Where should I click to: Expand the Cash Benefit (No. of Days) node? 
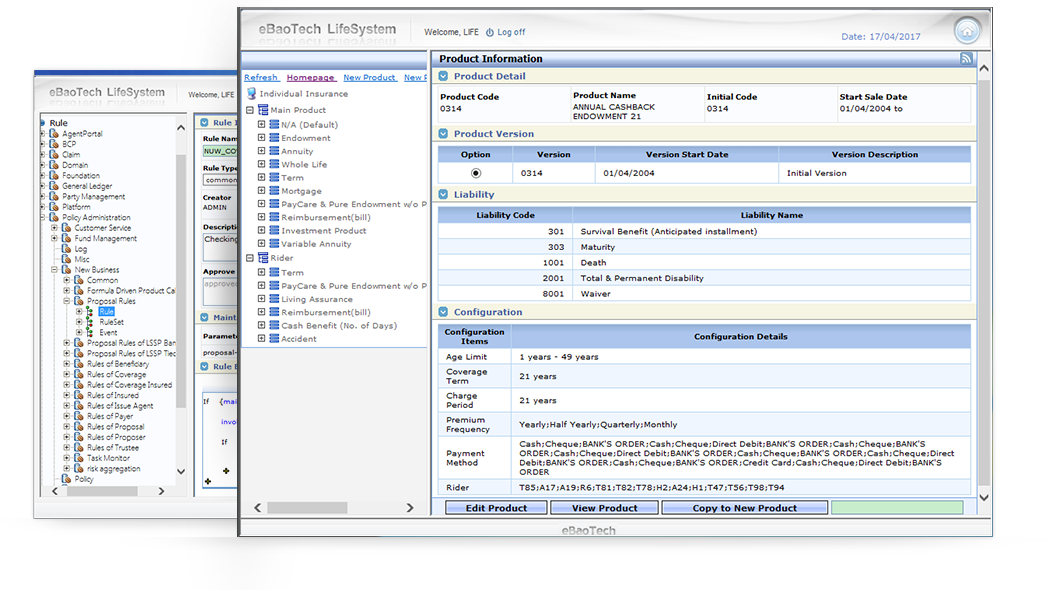(x=262, y=325)
